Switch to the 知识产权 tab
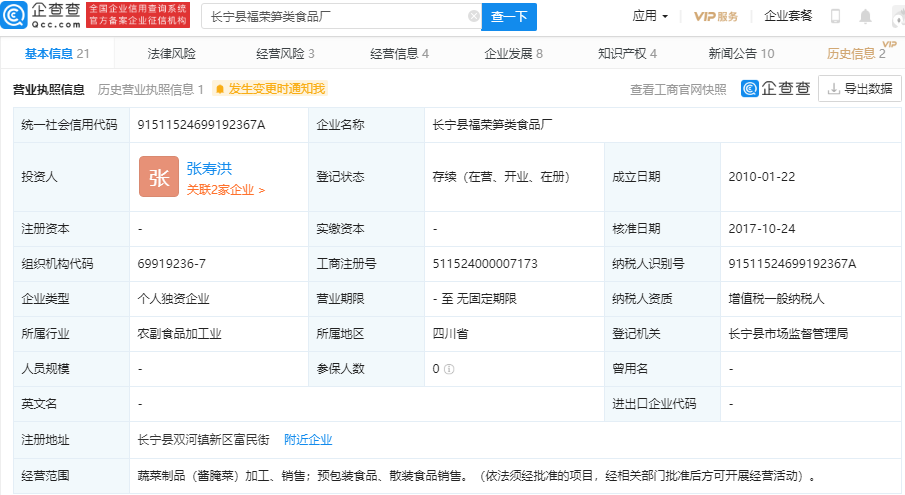This screenshot has height=495, width=905. coord(627,54)
